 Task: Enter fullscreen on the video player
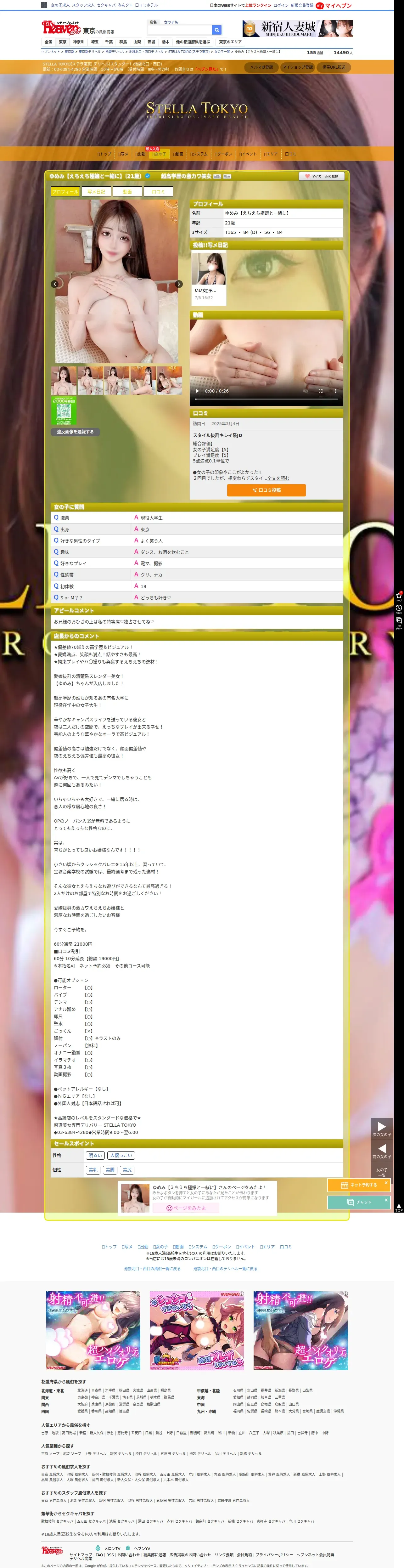coord(321,391)
